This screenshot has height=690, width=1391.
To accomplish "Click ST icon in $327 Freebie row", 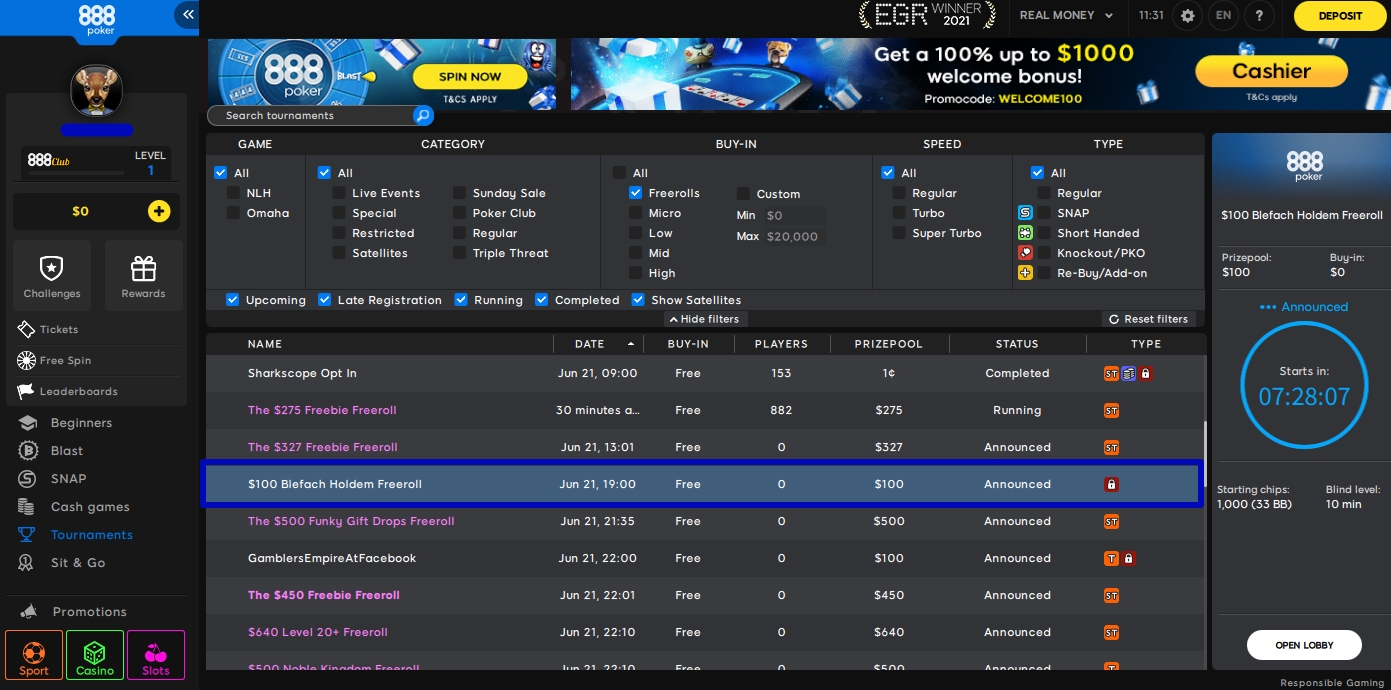I will 1111,447.
